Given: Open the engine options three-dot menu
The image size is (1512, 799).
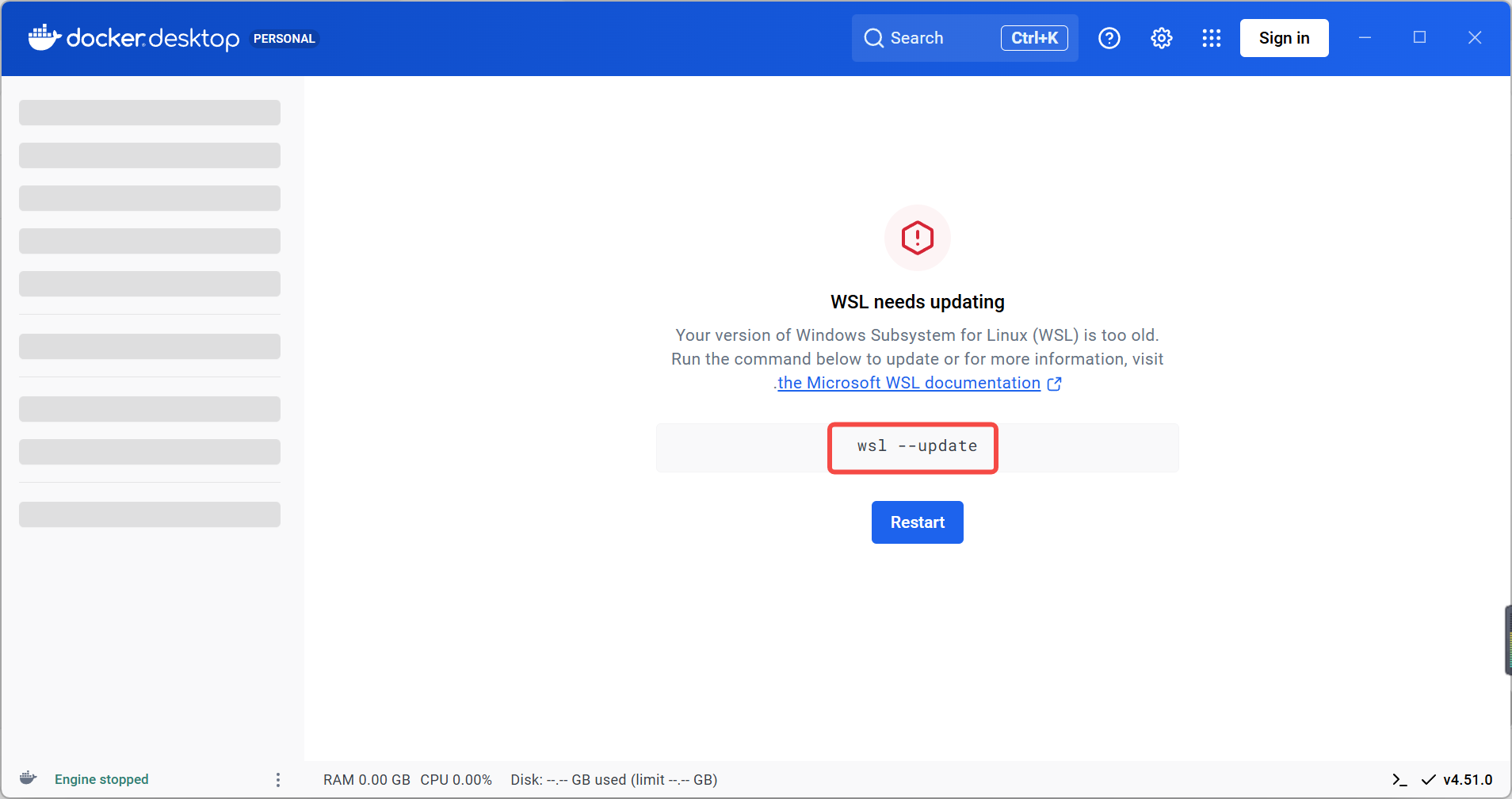Looking at the screenshot, I should click(277, 780).
